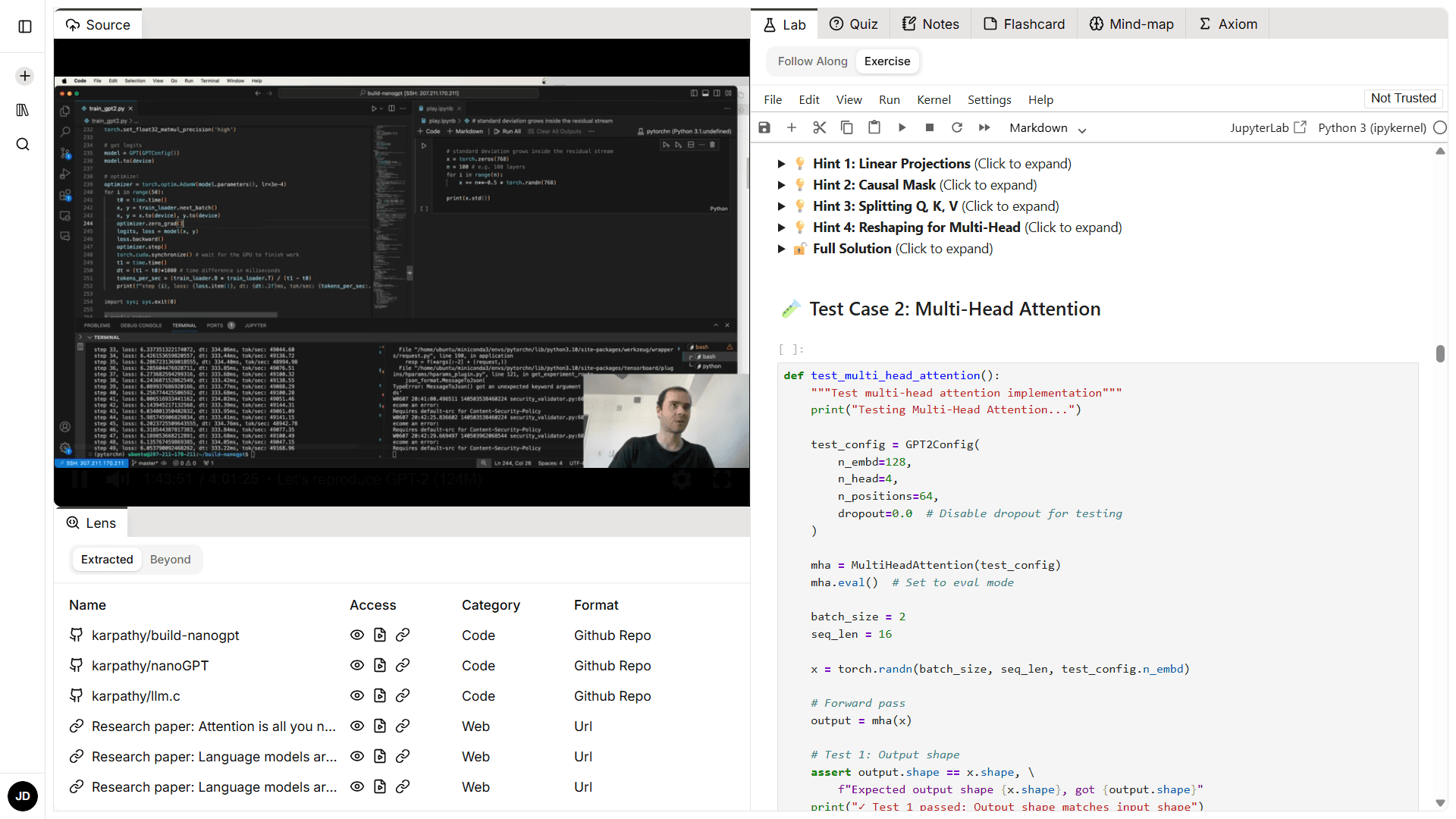Viewport: 1456px width, 819px height.
Task: Open JupyterLab external link icon
Action: tap(1300, 127)
